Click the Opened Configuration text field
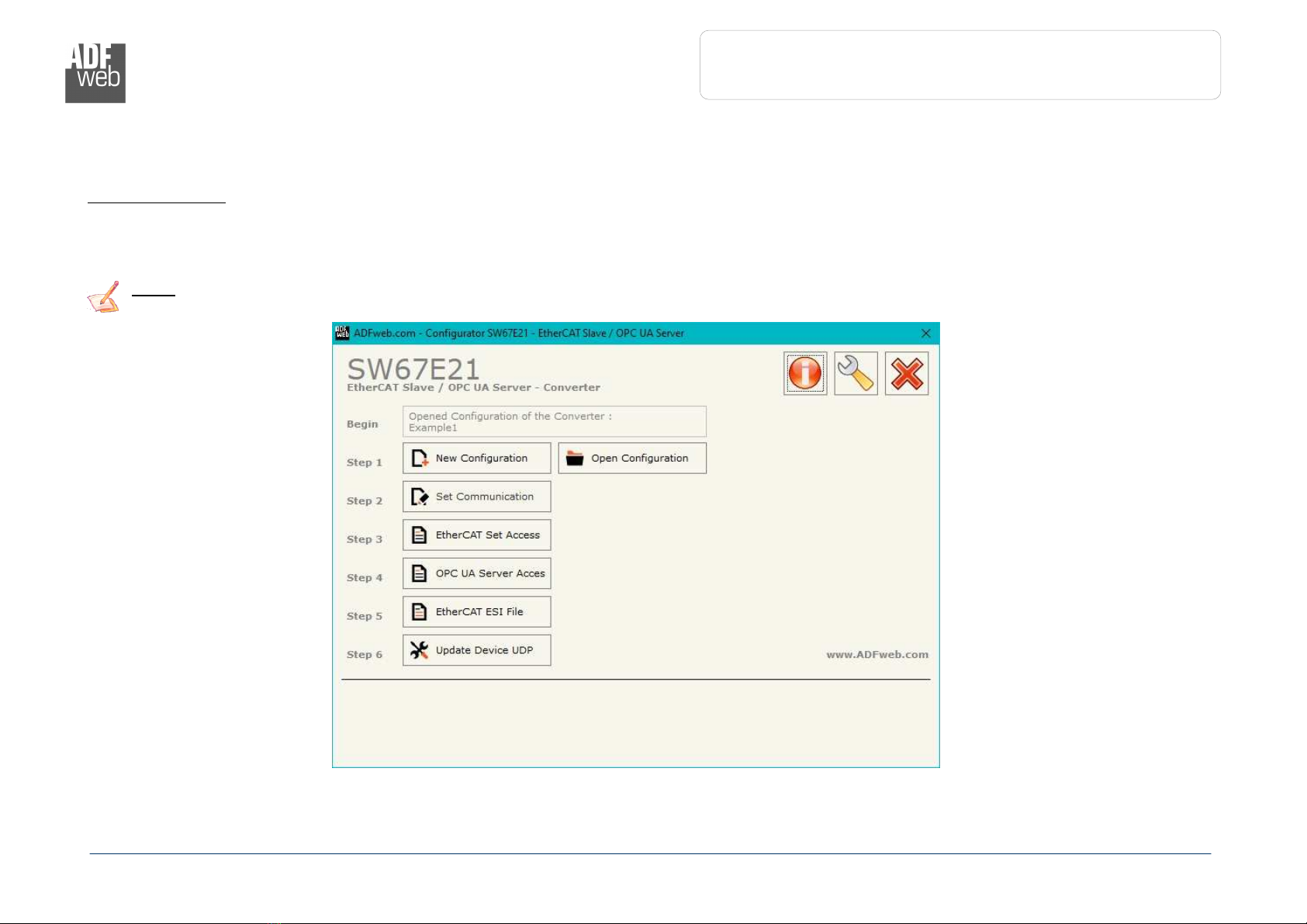 (x=554, y=421)
